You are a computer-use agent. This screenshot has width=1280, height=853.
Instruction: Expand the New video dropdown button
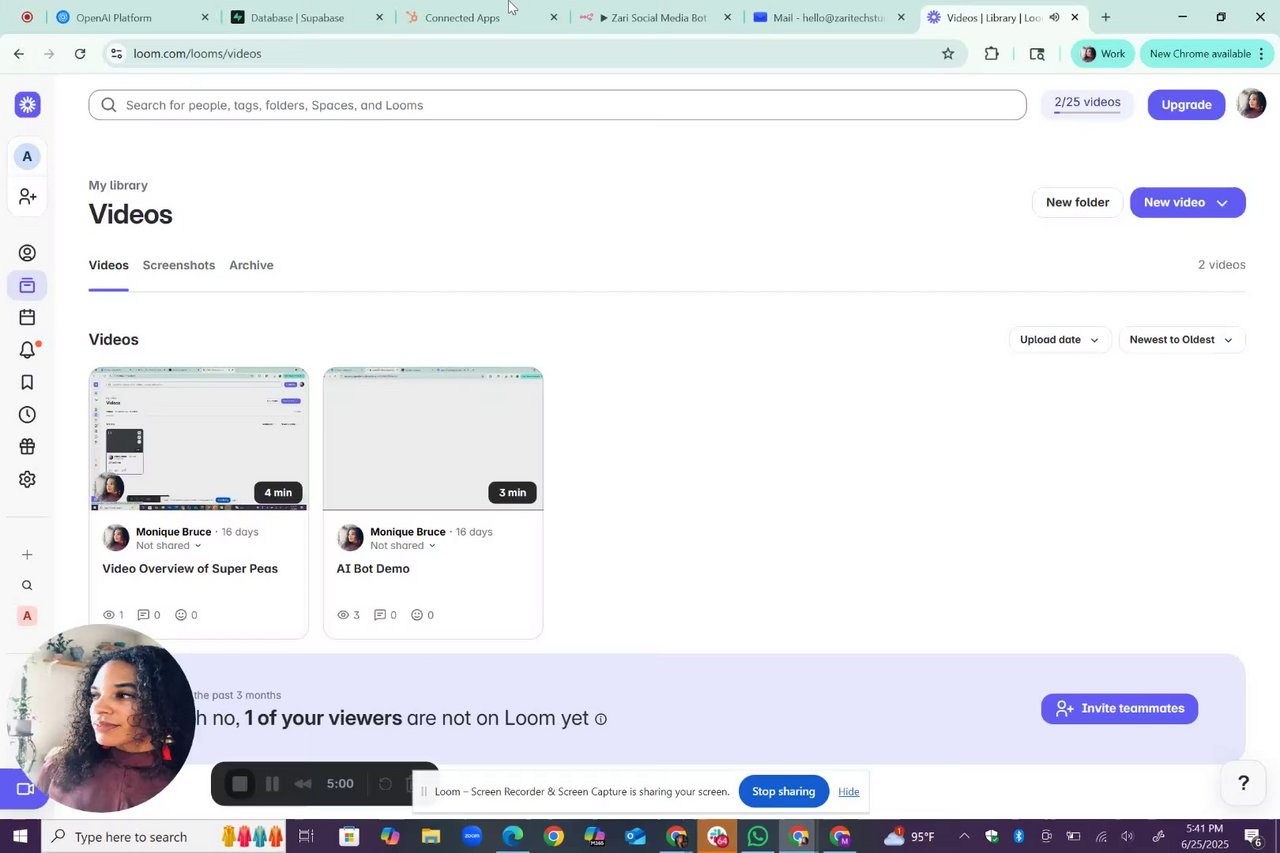tap(1222, 203)
